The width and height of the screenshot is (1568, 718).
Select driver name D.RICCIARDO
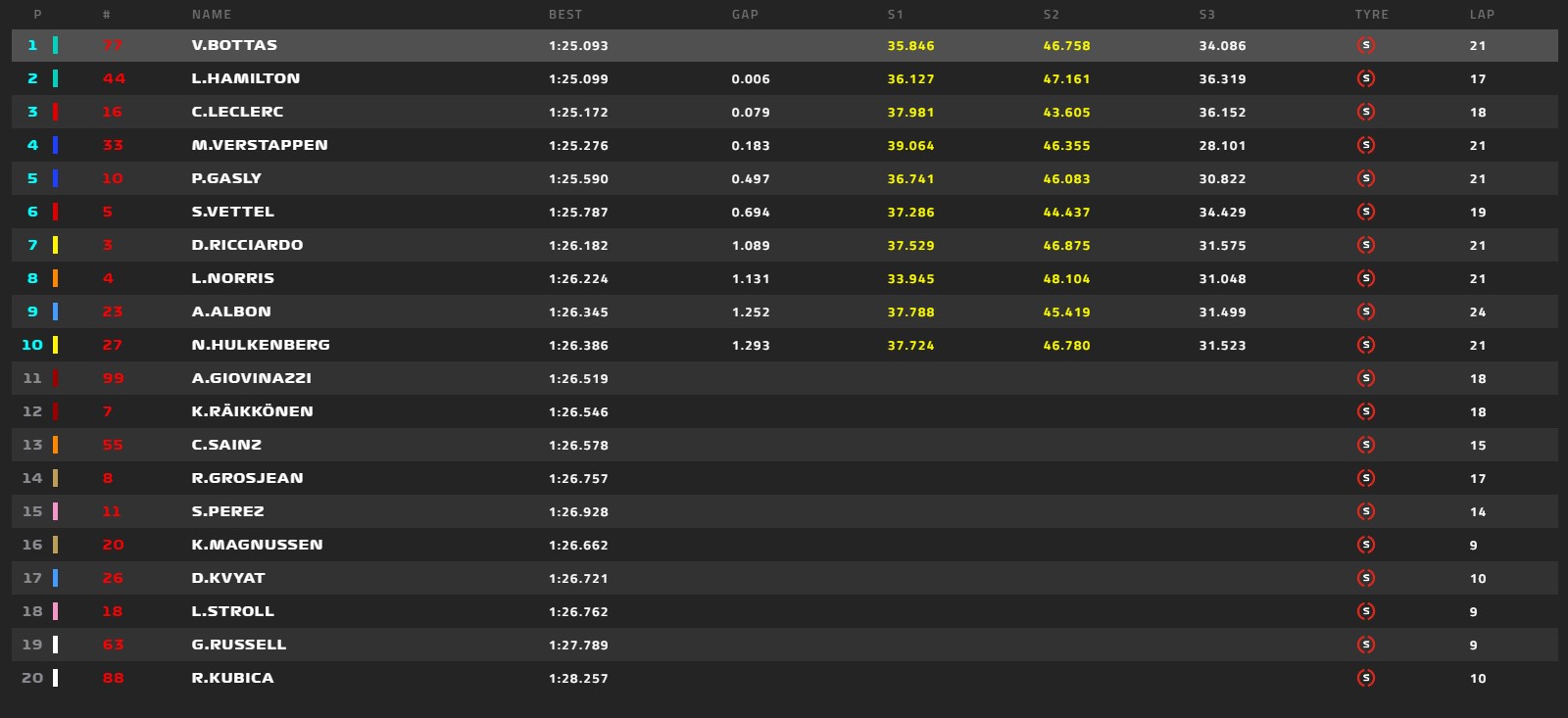[x=247, y=245]
